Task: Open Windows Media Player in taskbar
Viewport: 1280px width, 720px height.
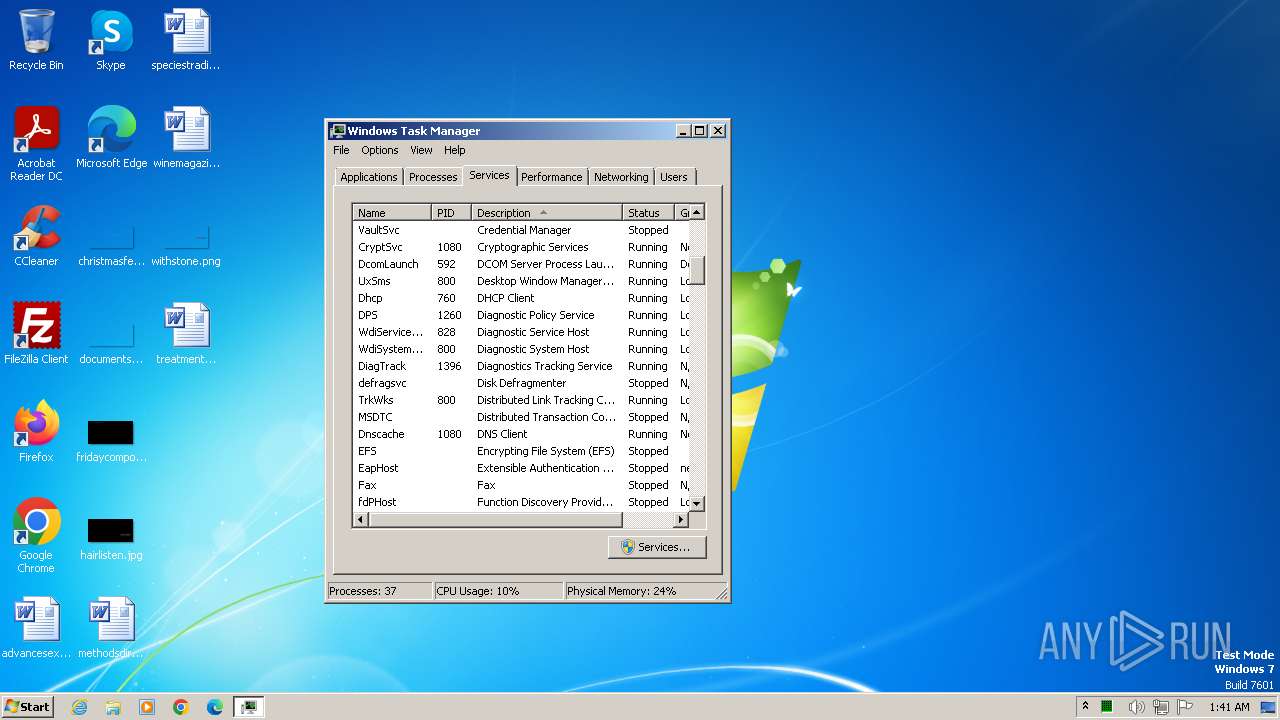Action: tap(147, 707)
